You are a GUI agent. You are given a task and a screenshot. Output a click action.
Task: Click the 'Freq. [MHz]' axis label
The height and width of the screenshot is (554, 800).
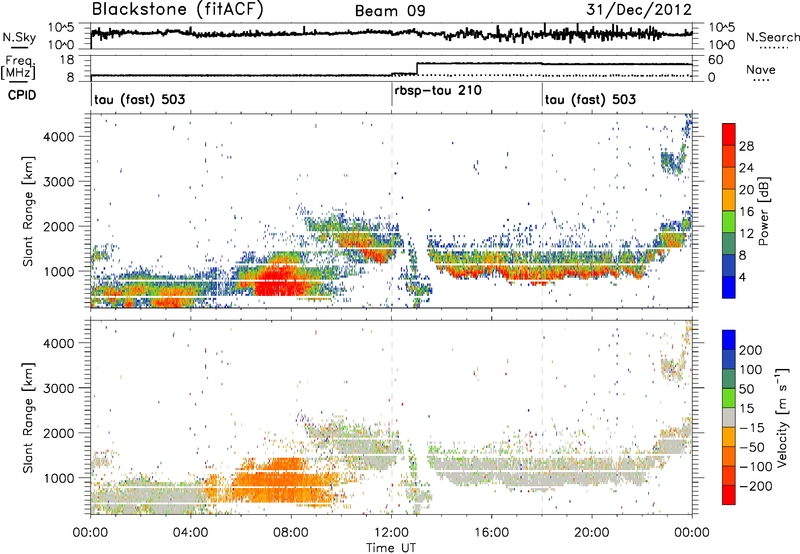point(18,68)
